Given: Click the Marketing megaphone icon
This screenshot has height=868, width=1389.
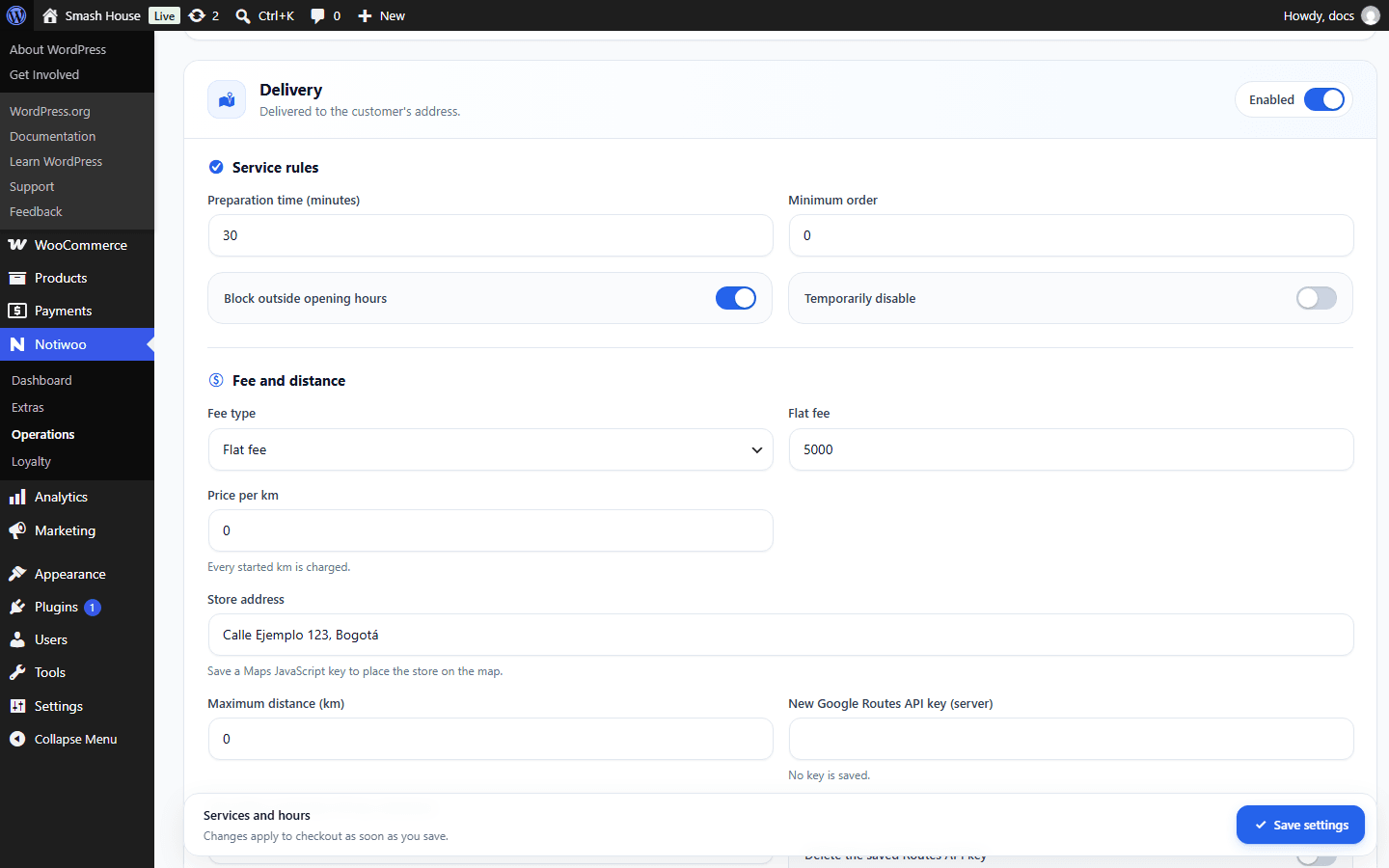Looking at the screenshot, I should [x=17, y=530].
